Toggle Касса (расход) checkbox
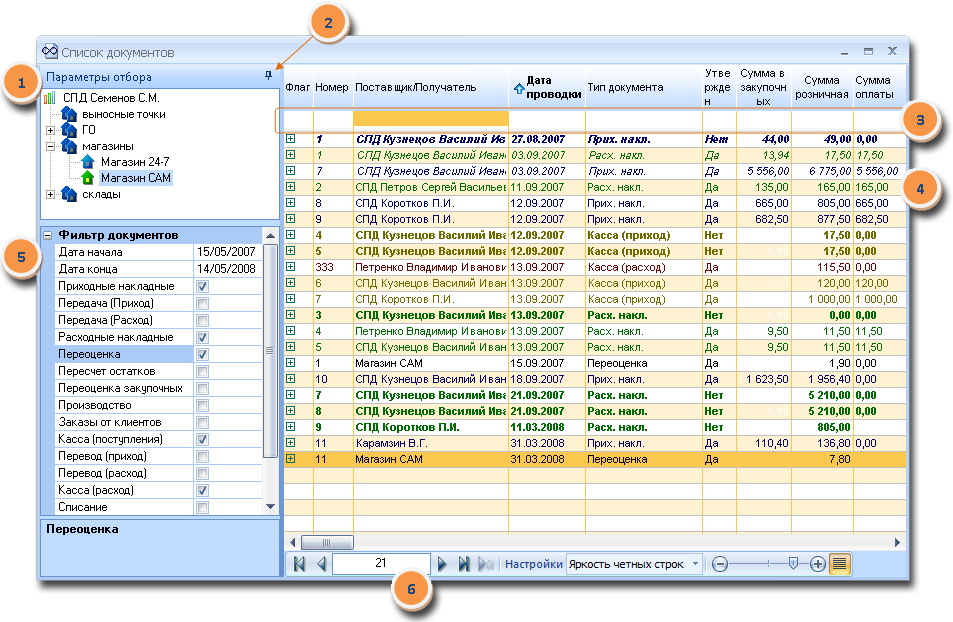This screenshot has width=953, height=622. click(x=202, y=490)
